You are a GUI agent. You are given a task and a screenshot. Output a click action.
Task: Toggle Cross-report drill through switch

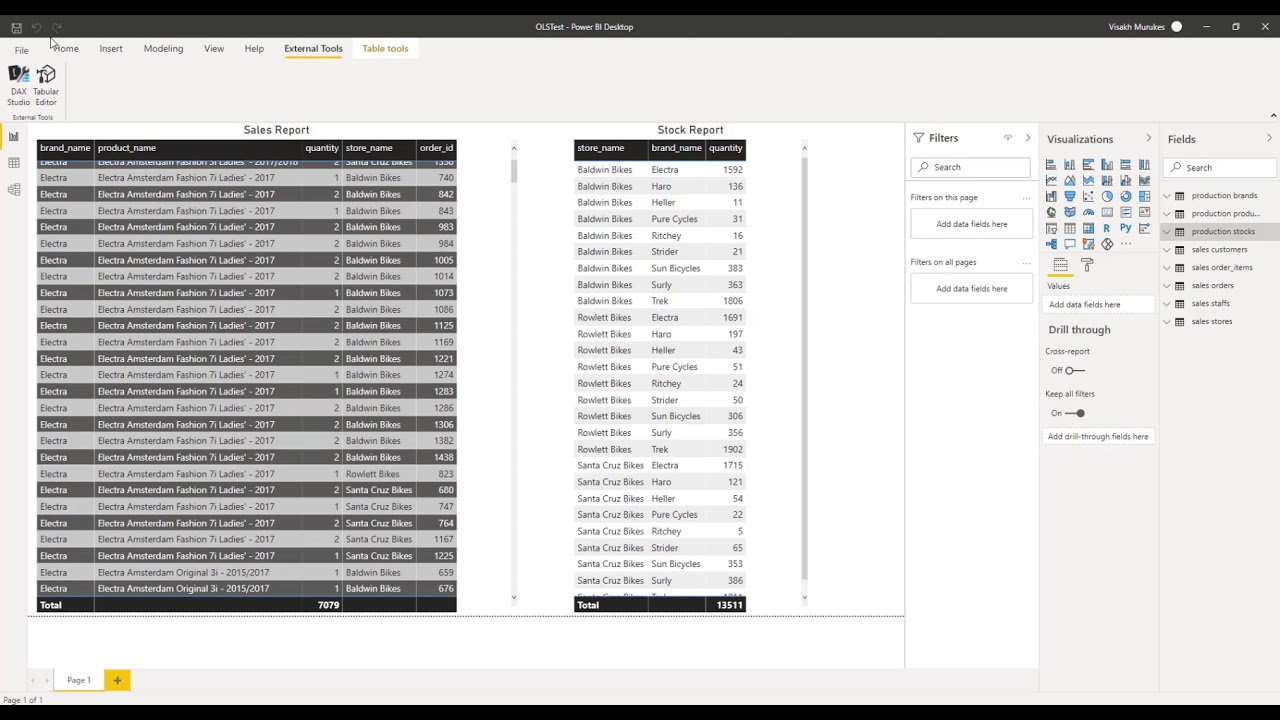[x=1075, y=370]
